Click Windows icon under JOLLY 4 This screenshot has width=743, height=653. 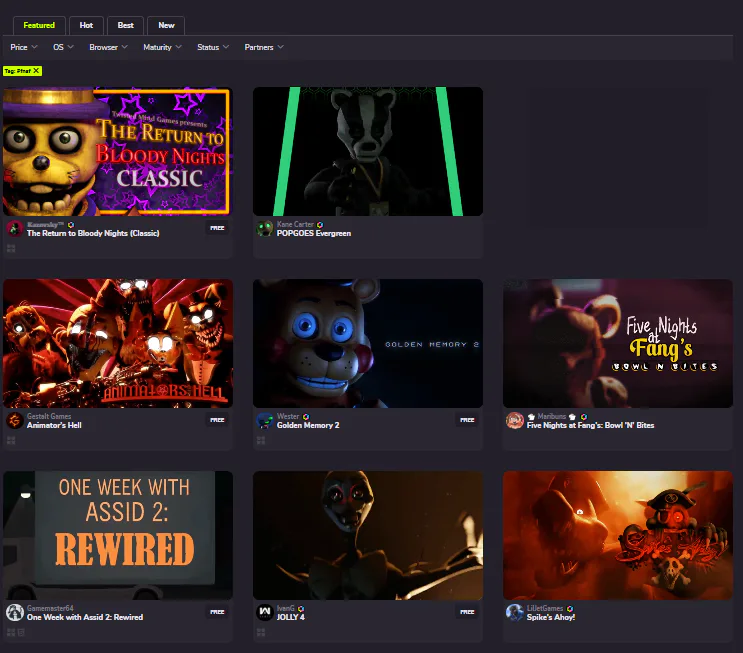(261, 632)
